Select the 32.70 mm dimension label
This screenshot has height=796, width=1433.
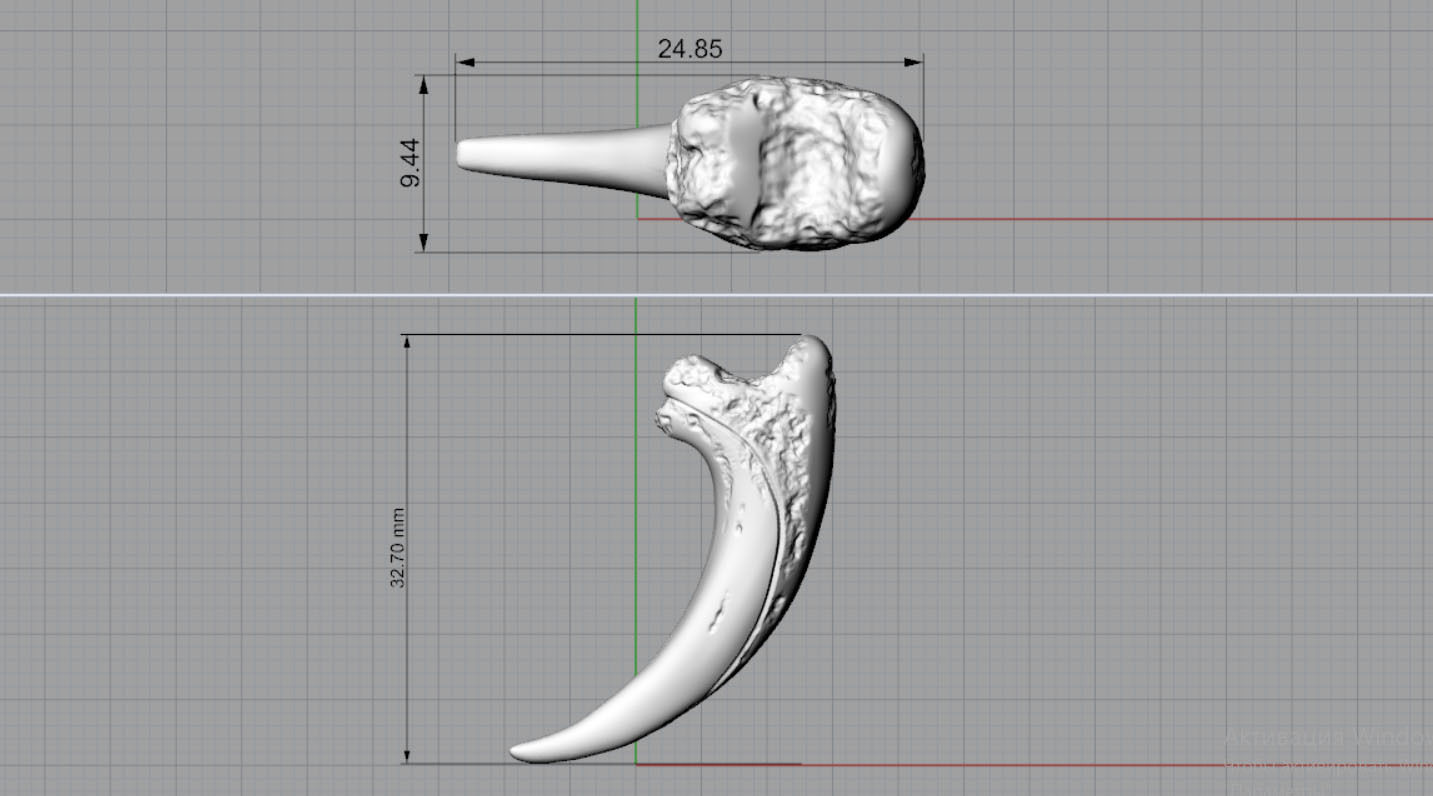(x=398, y=546)
